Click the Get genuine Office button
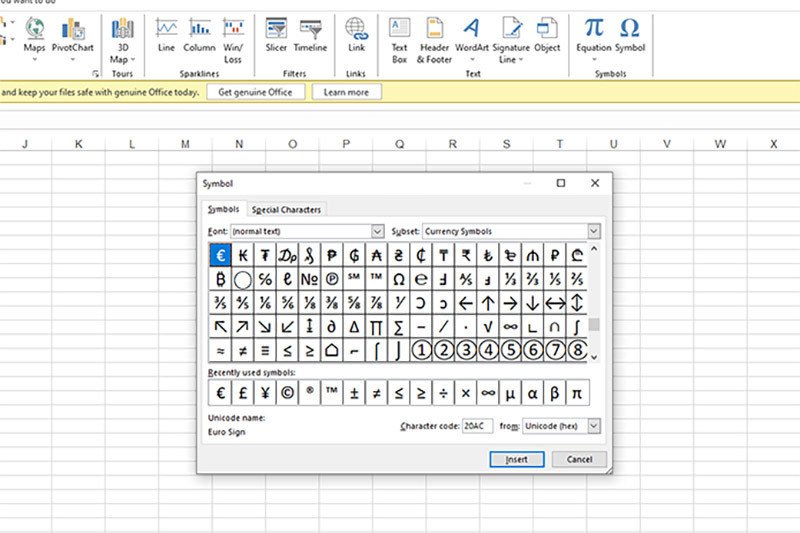This screenshot has width=800, height=533. [255, 92]
